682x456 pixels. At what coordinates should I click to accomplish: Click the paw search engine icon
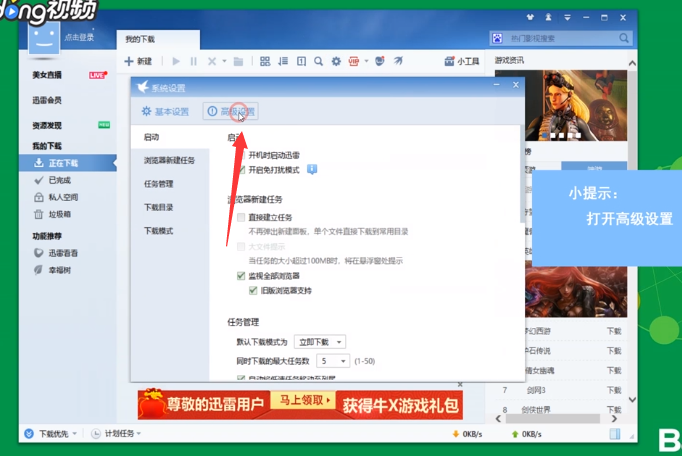[497, 38]
